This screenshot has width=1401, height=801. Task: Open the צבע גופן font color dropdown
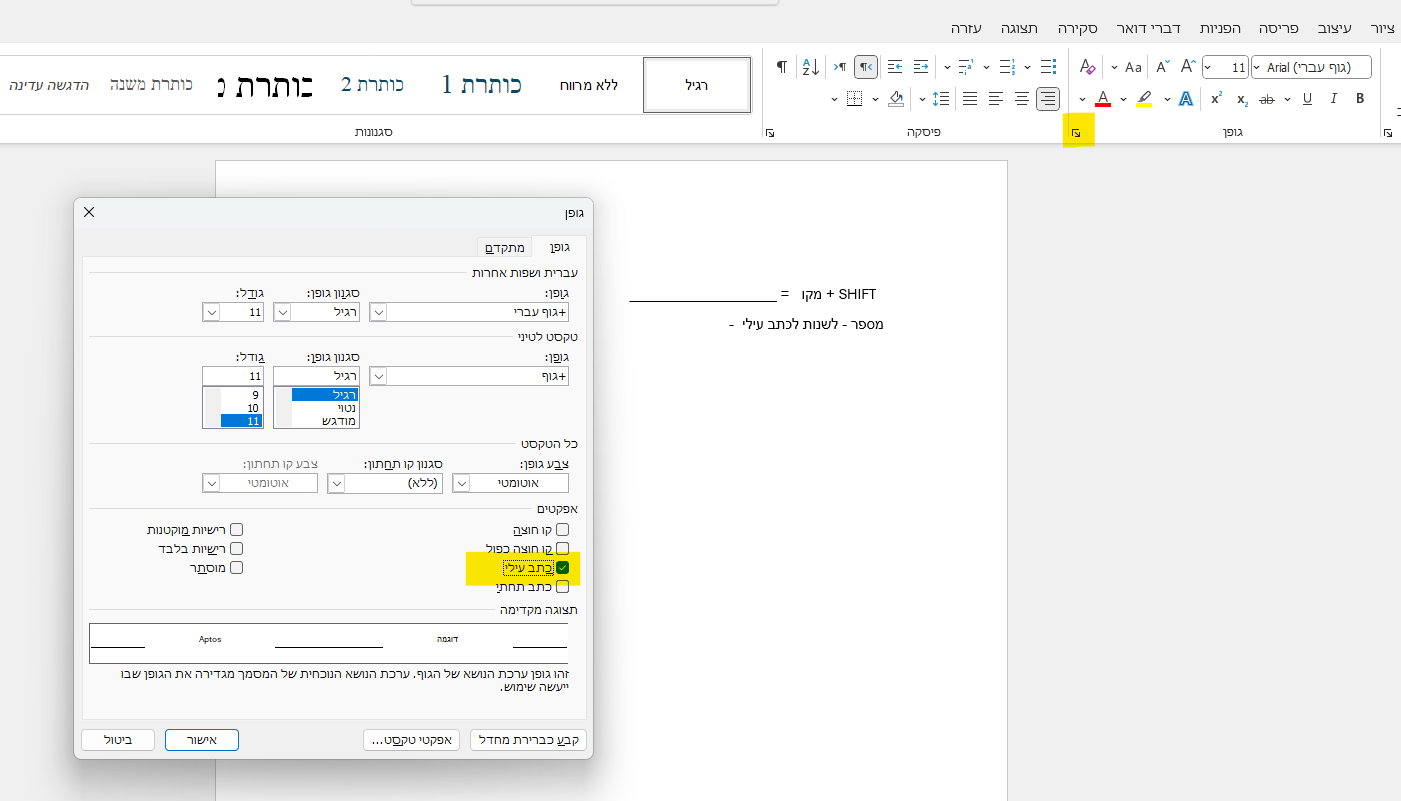461,483
